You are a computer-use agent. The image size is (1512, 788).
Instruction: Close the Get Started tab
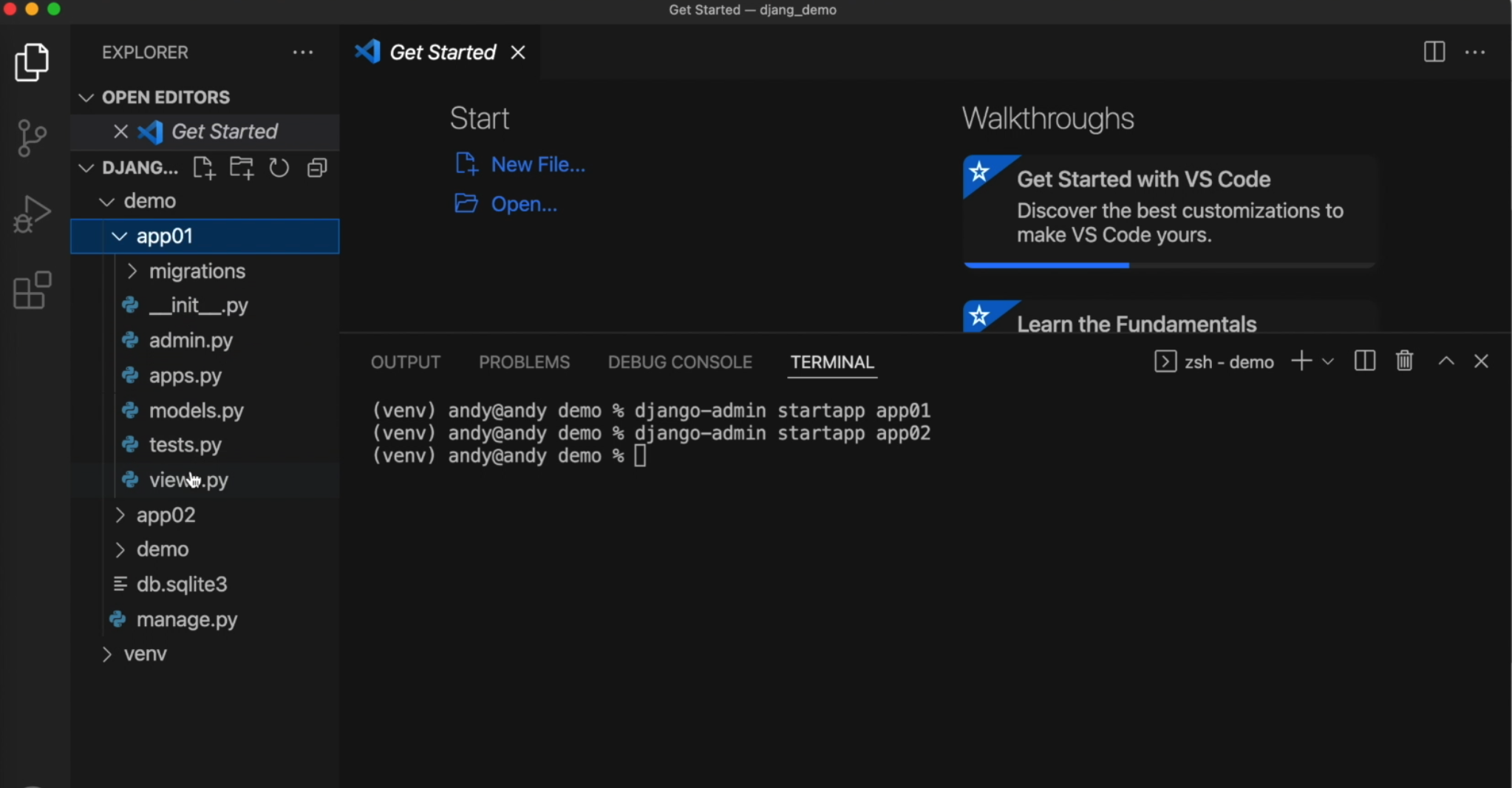pyautogui.click(x=518, y=52)
